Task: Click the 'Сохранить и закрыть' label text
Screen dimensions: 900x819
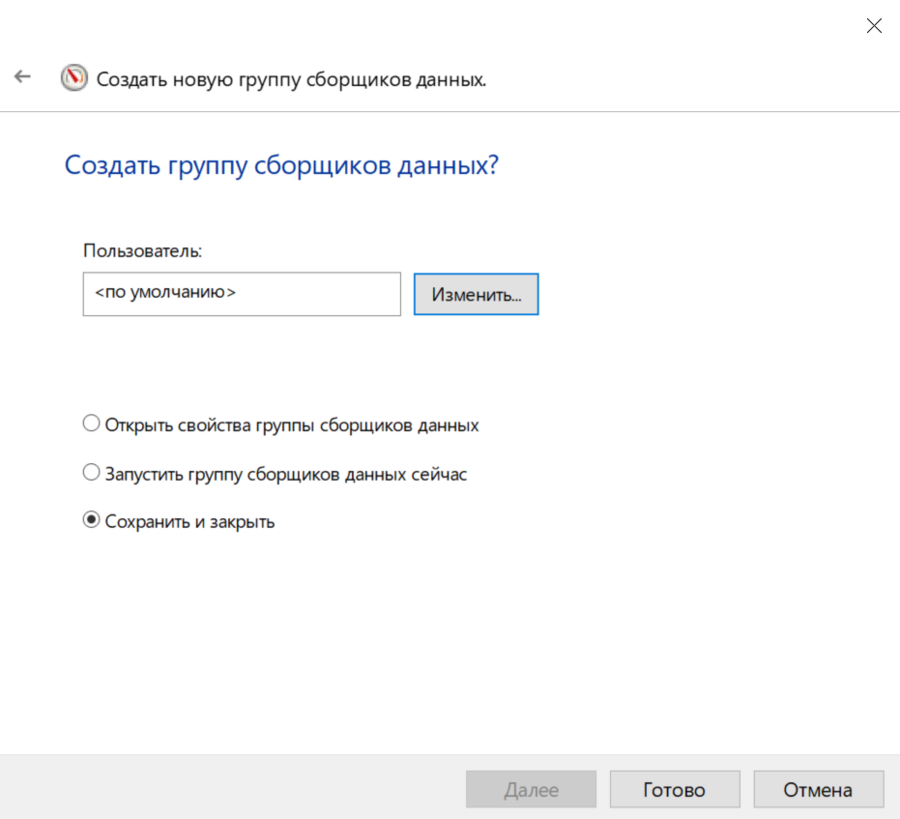Action: coord(190,522)
